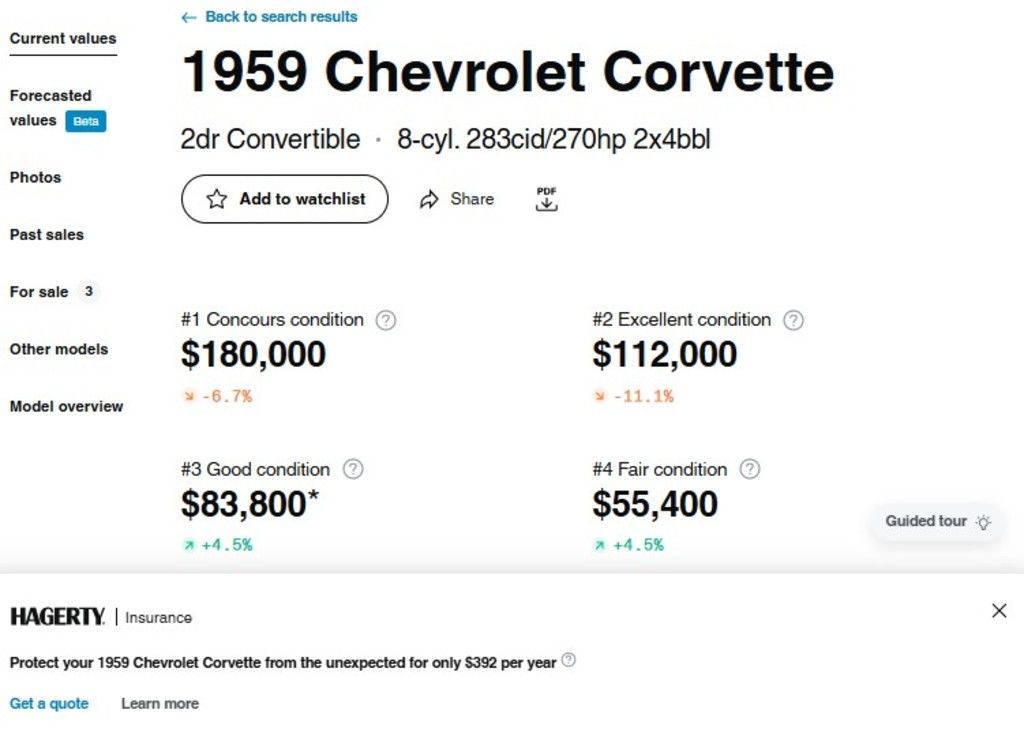Click help icon beside #2 Excellent condition

[x=793, y=320]
